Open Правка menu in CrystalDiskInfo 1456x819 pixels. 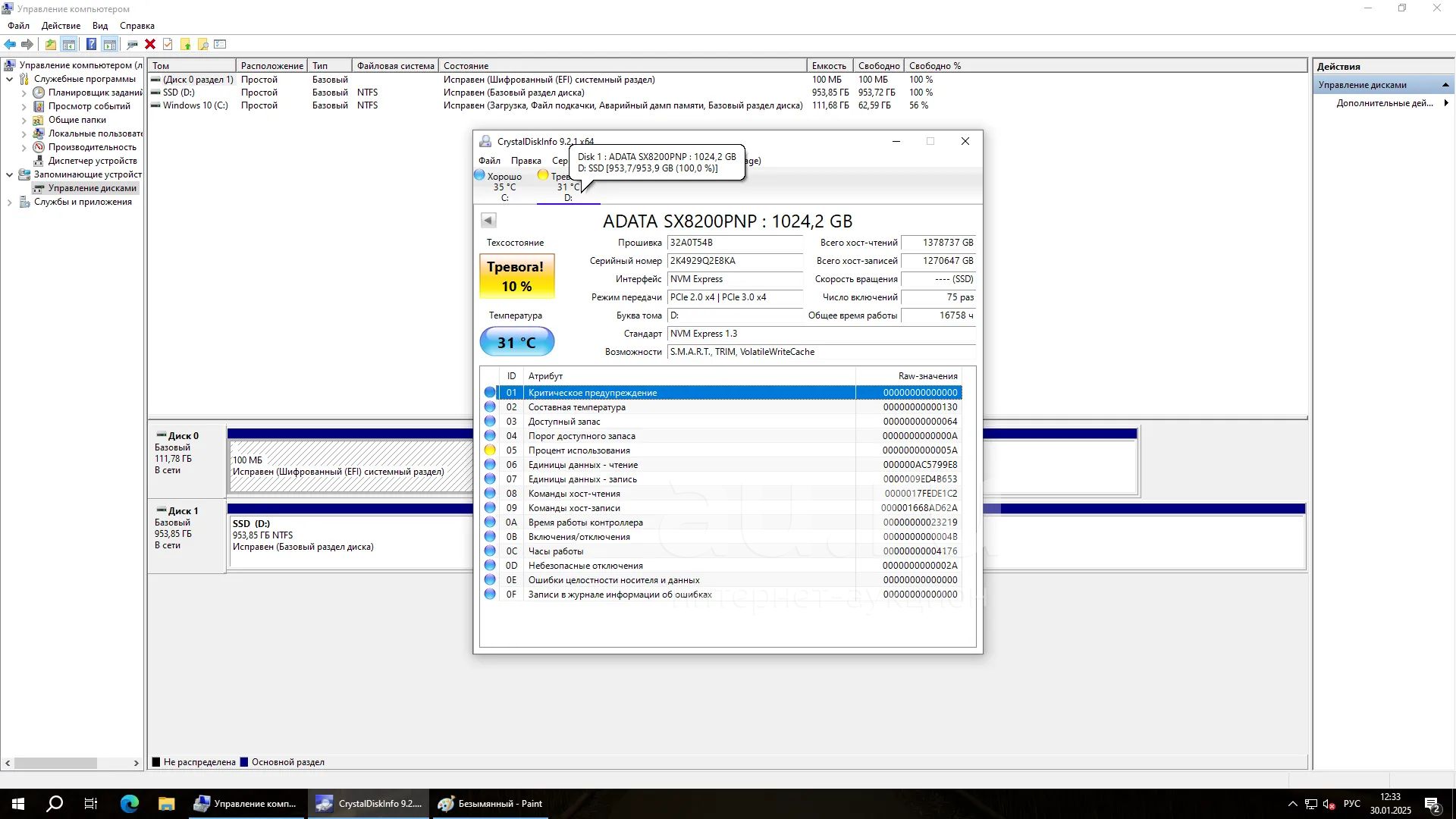(x=526, y=160)
